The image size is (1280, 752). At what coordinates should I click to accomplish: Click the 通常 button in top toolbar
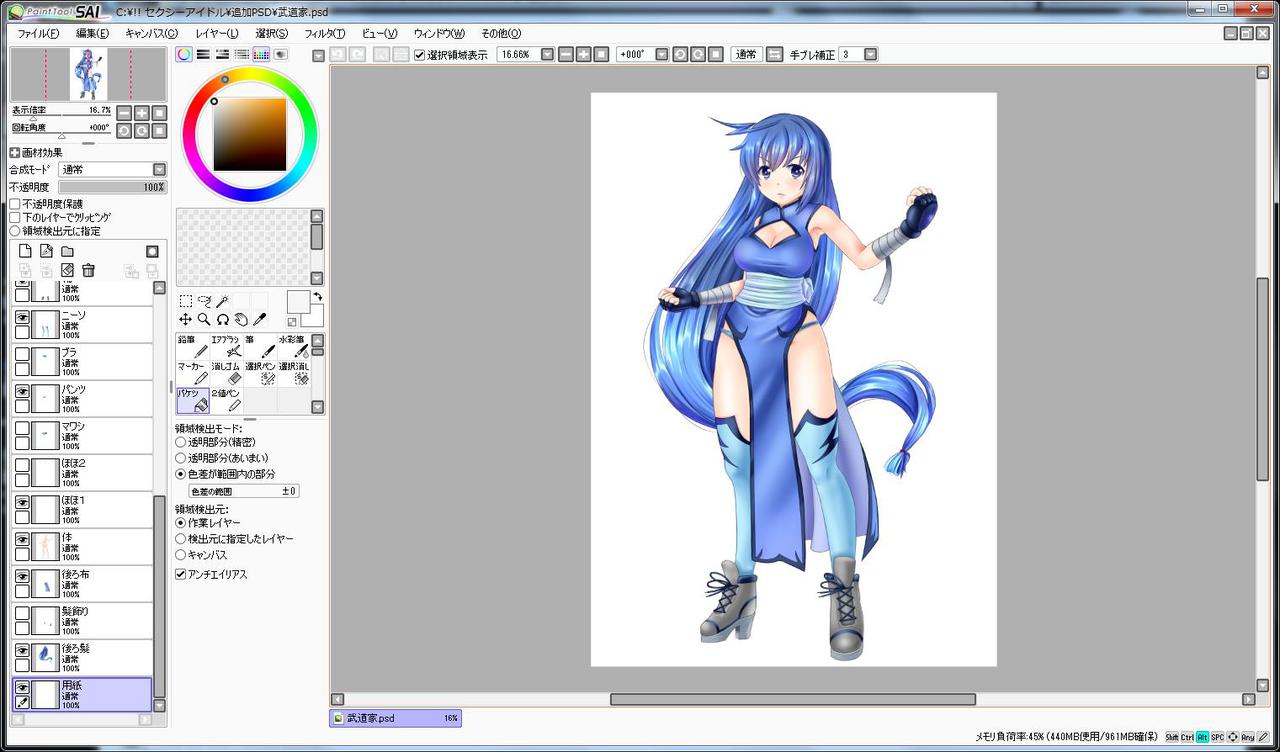pyautogui.click(x=746, y=54)
